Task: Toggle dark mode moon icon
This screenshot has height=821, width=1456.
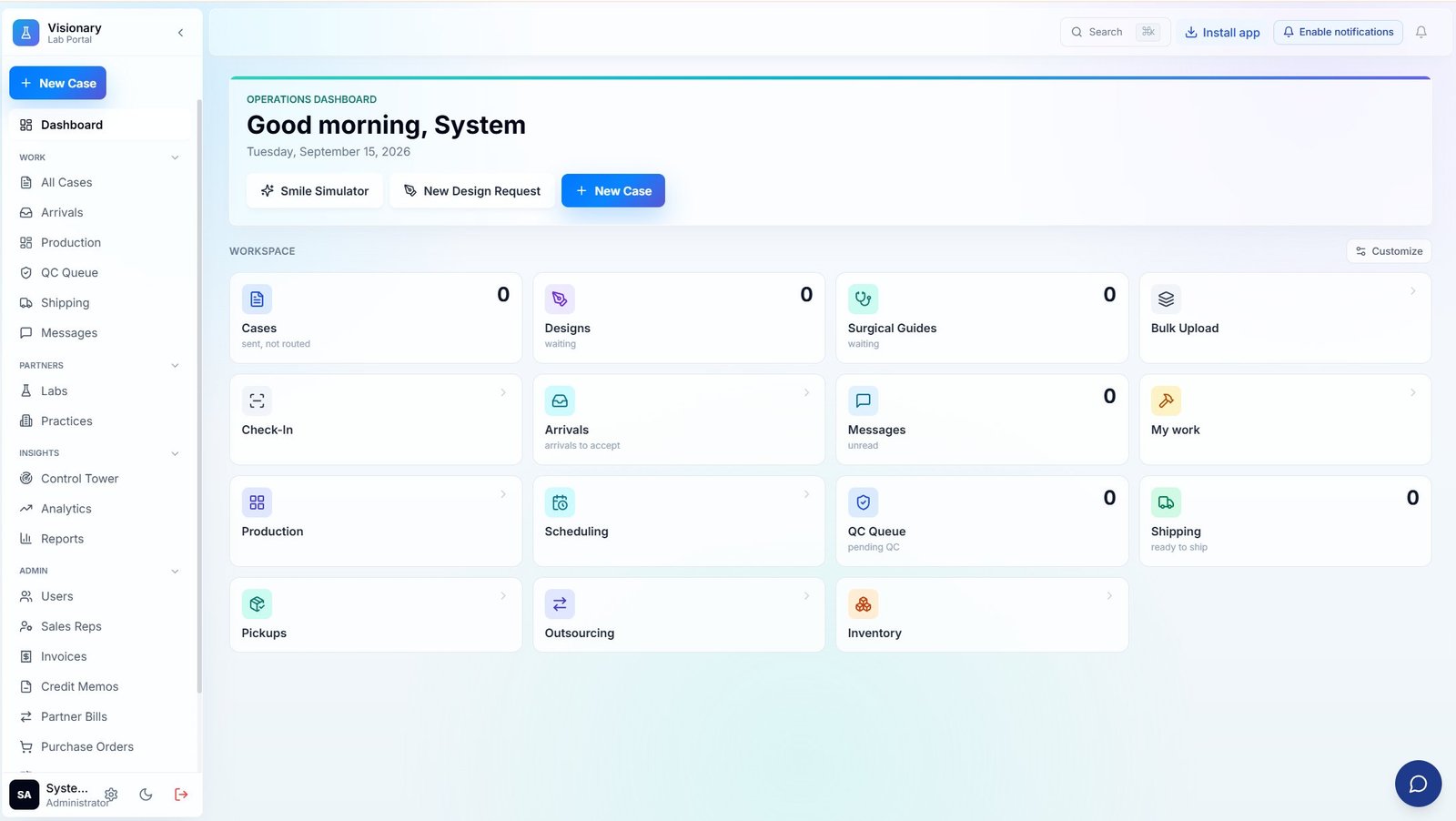Action: 146,795
